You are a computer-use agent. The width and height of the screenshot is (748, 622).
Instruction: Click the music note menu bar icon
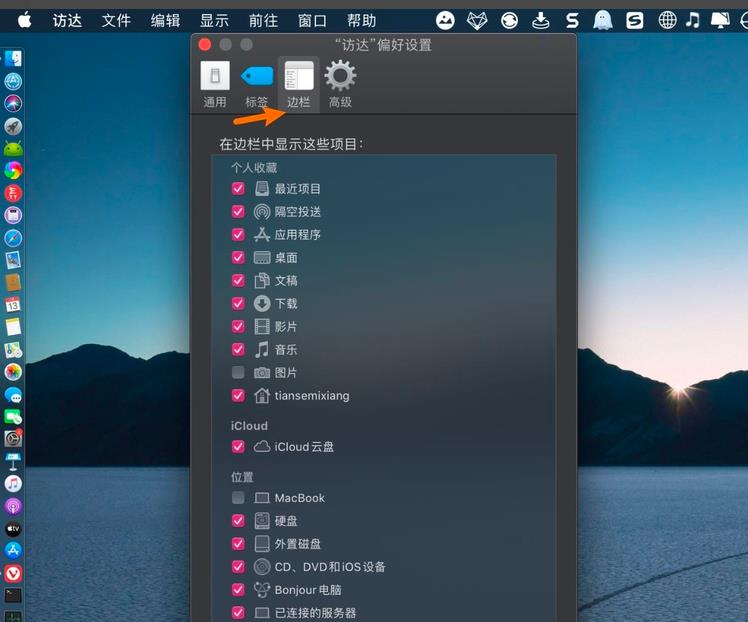pyautogui.click(x=693, y=20)
